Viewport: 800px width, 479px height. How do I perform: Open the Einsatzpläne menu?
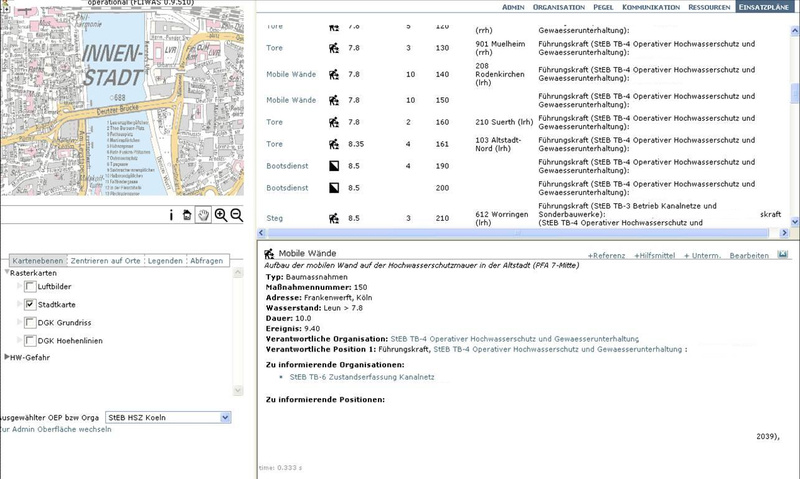click(764, 7)
